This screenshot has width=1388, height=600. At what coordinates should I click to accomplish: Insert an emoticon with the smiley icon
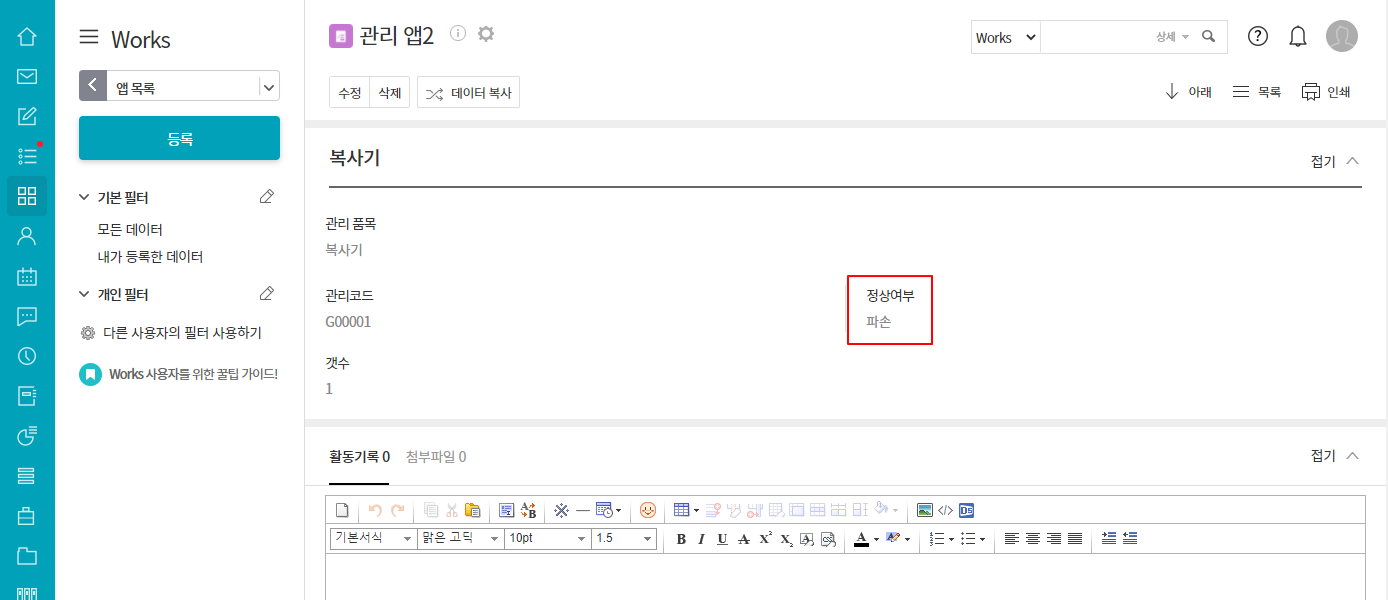(648, 510)
